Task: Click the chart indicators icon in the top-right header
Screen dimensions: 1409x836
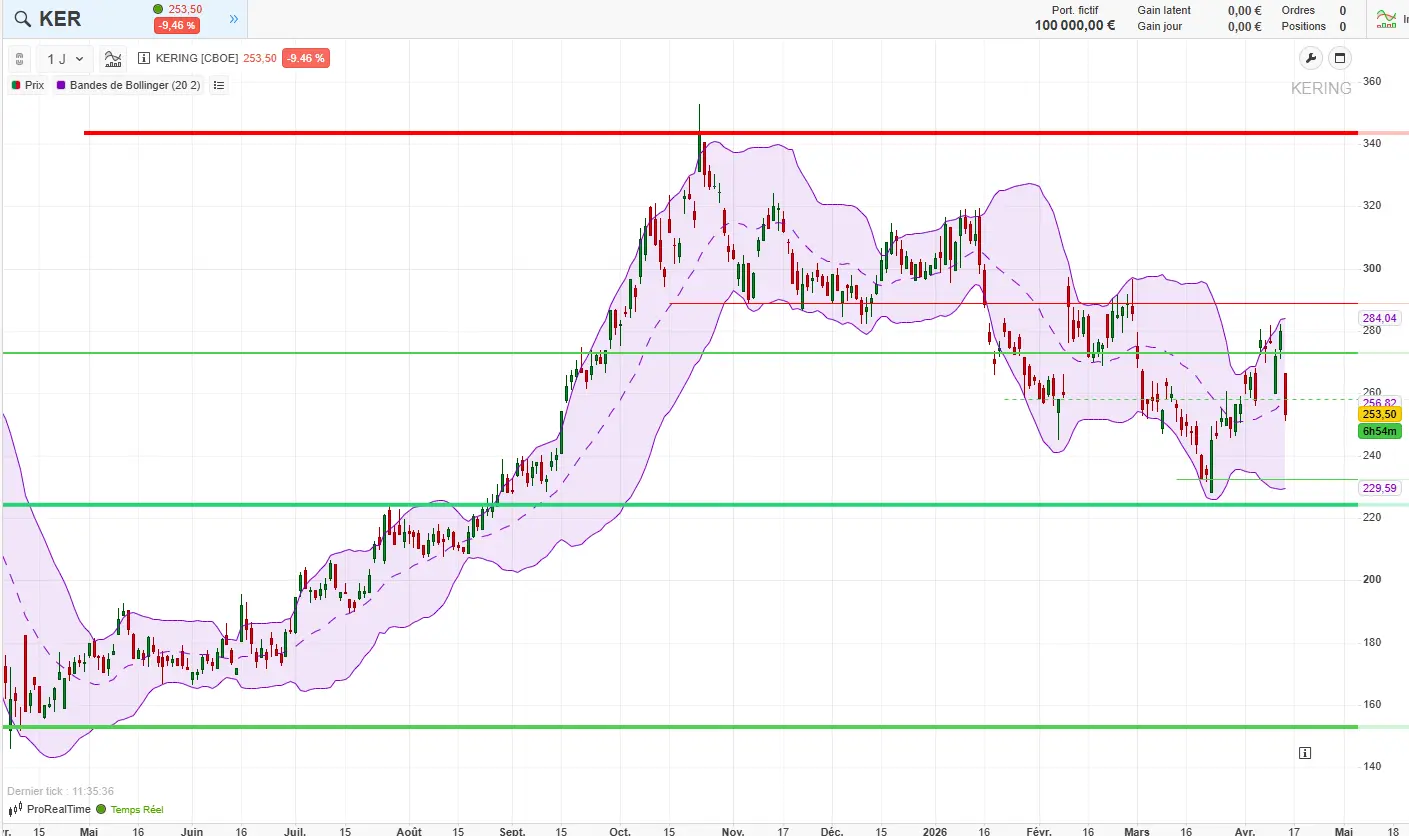Action: pos(1387,19)
